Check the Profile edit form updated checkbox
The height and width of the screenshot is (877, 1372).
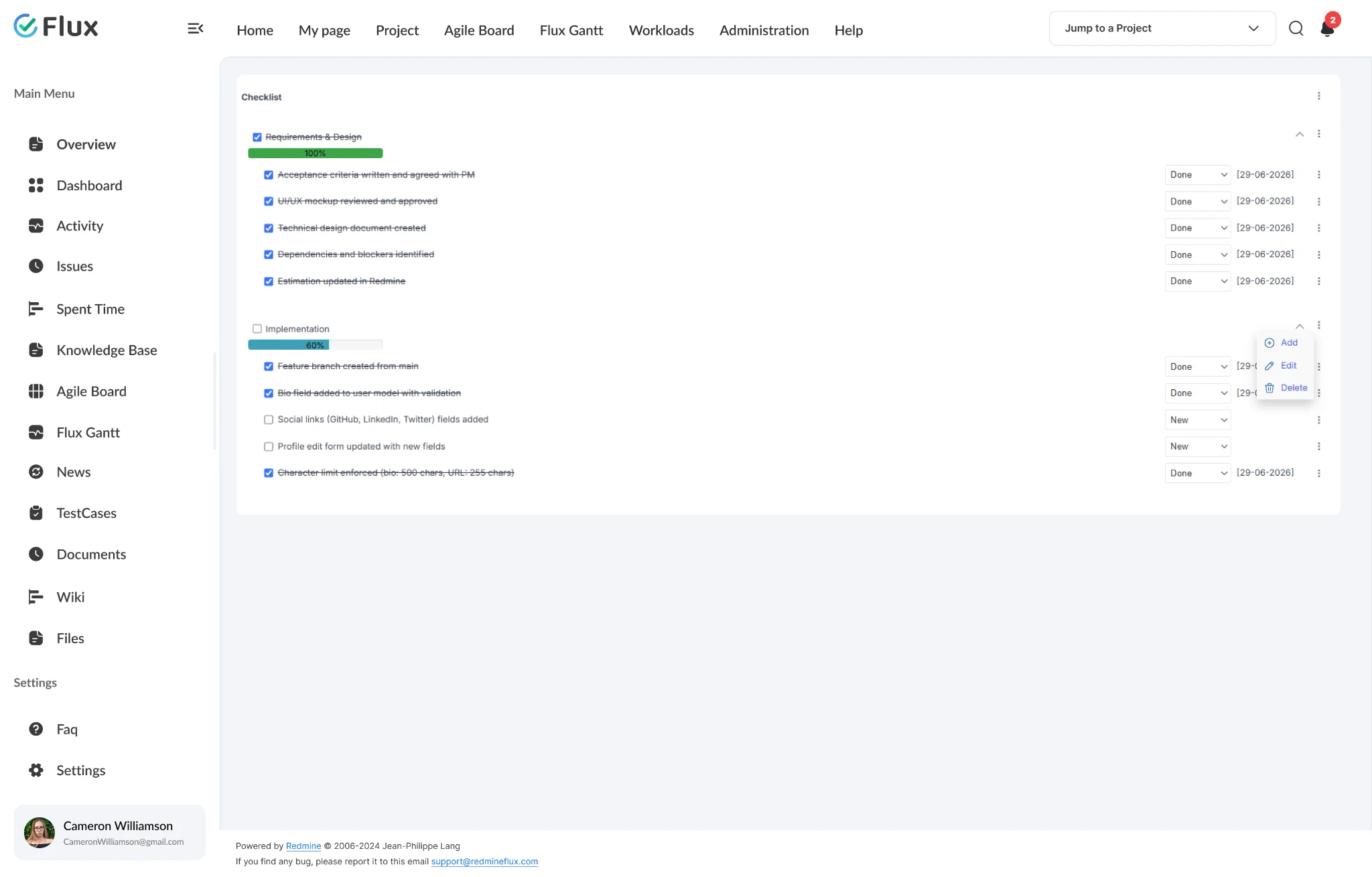pyautogui.click(x=269, y=447)
